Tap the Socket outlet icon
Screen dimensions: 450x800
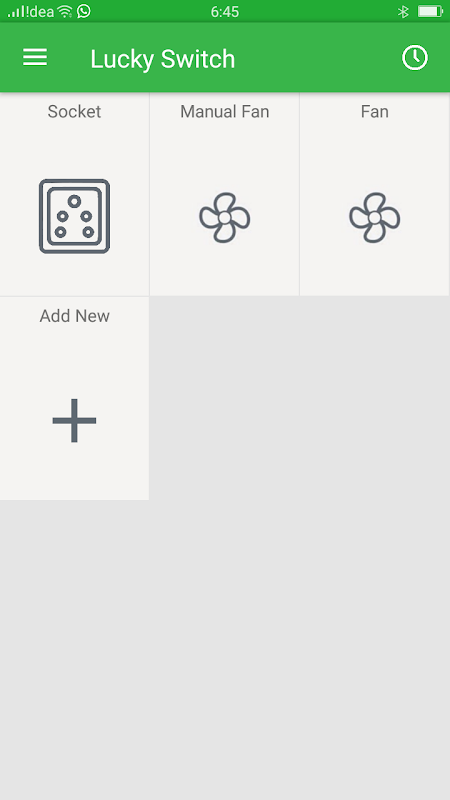[x=74, y=216]
